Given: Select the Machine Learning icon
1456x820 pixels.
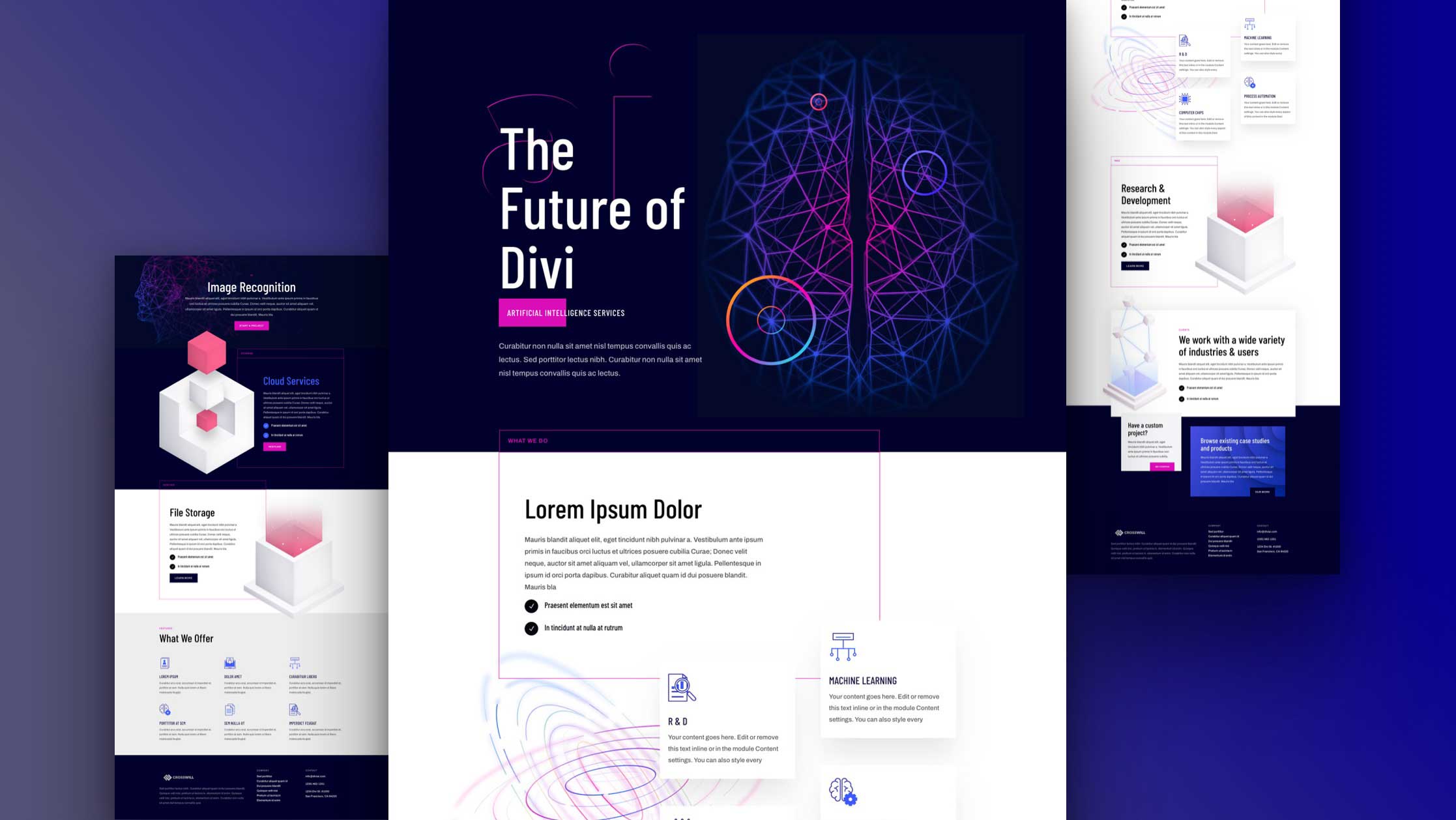Looking at the screenshot, I should point(843,647).
